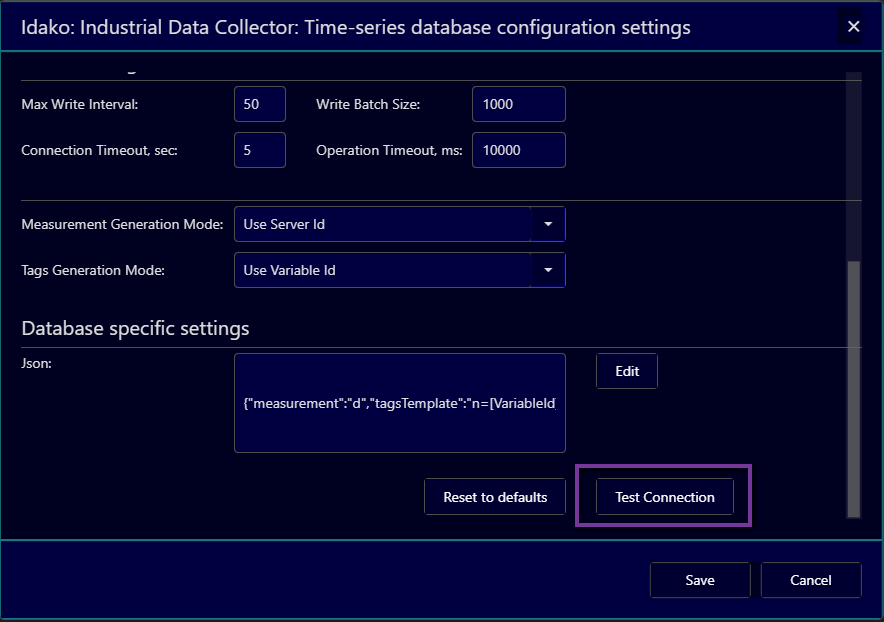Open the Tags Generation Mode dropdown arrow
Viewport: 884px width, 622px height.
tap(548, 270)
